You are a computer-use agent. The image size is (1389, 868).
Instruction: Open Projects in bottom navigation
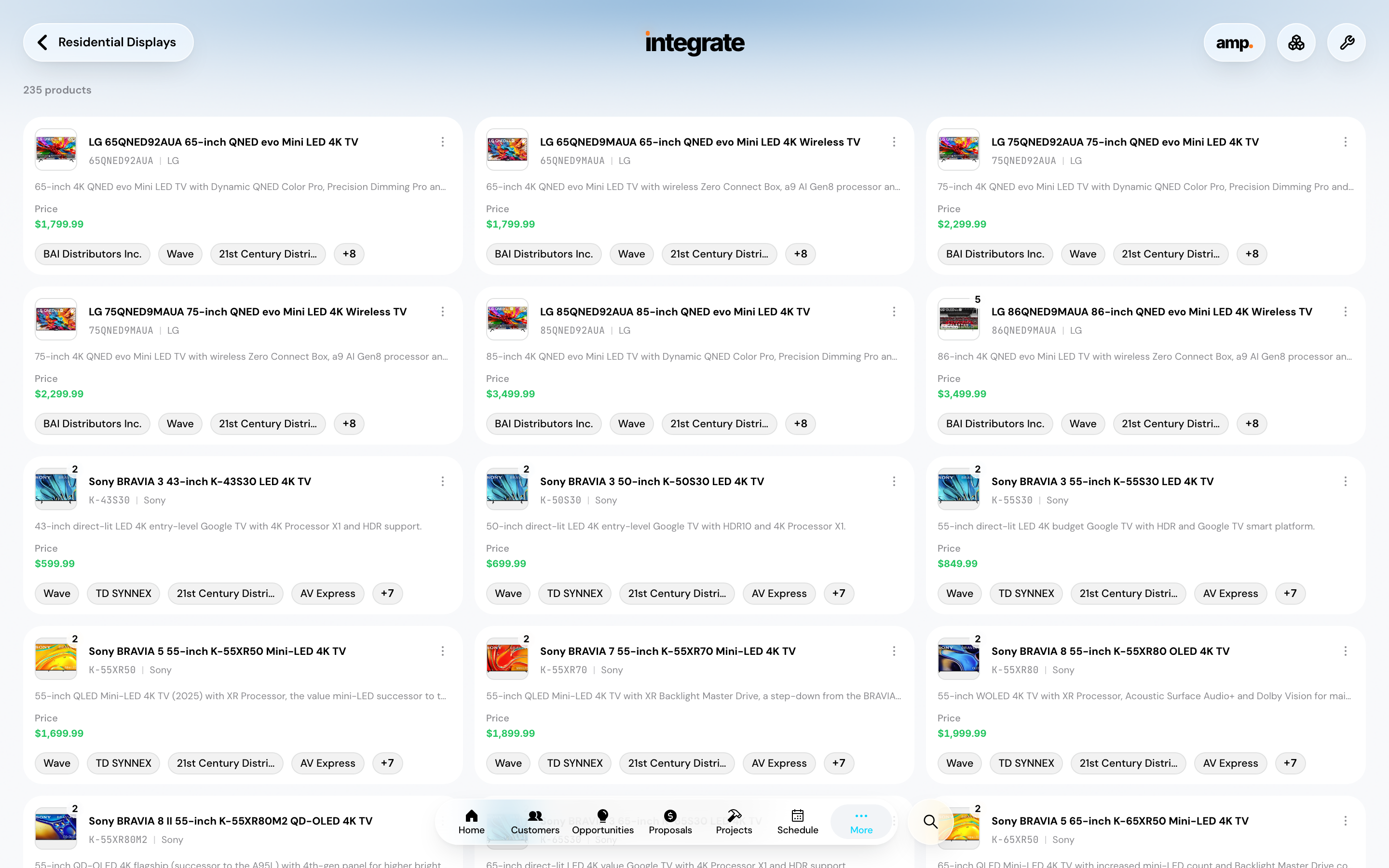[734, 822]
